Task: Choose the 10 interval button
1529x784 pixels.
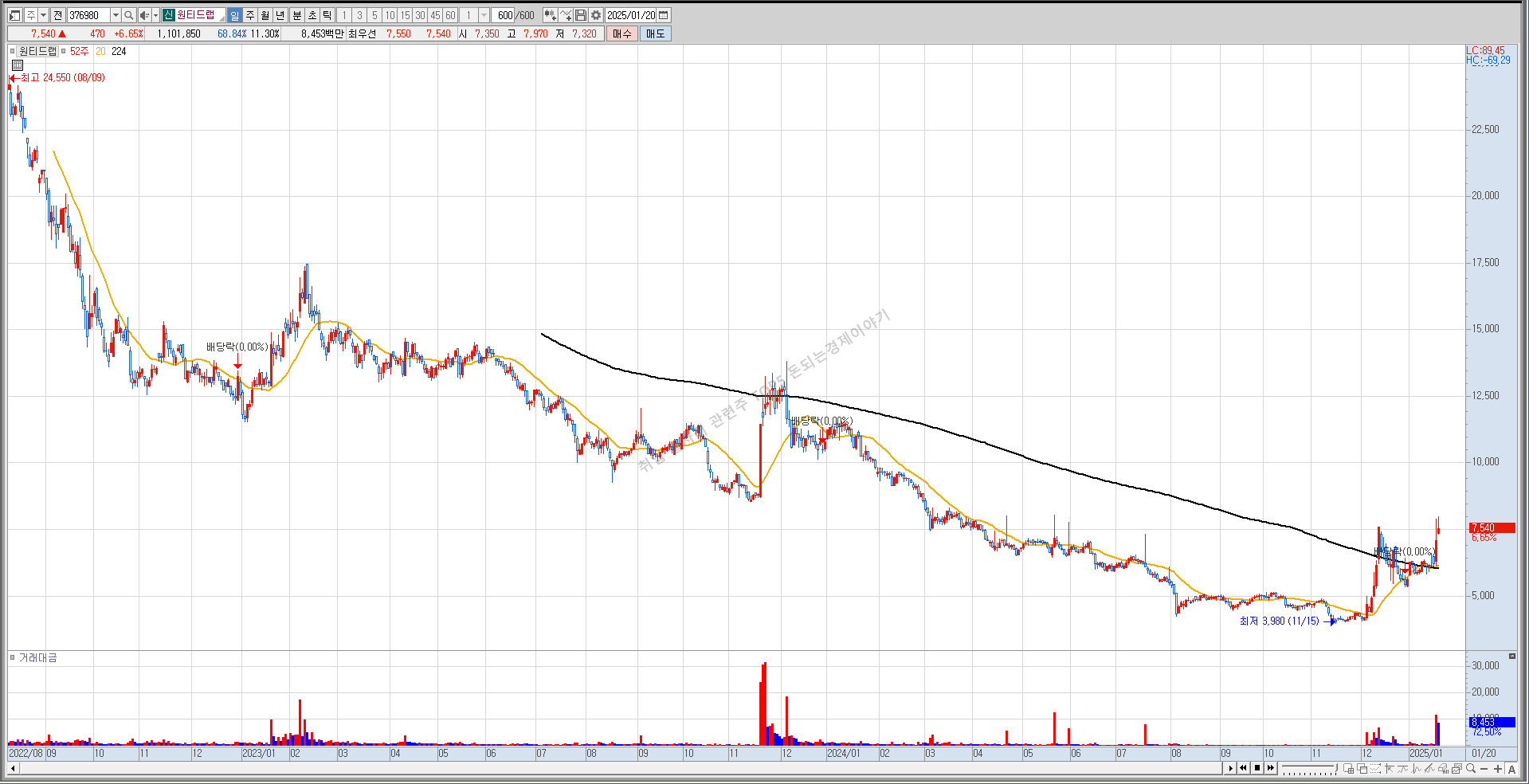Action: point(390,15)
